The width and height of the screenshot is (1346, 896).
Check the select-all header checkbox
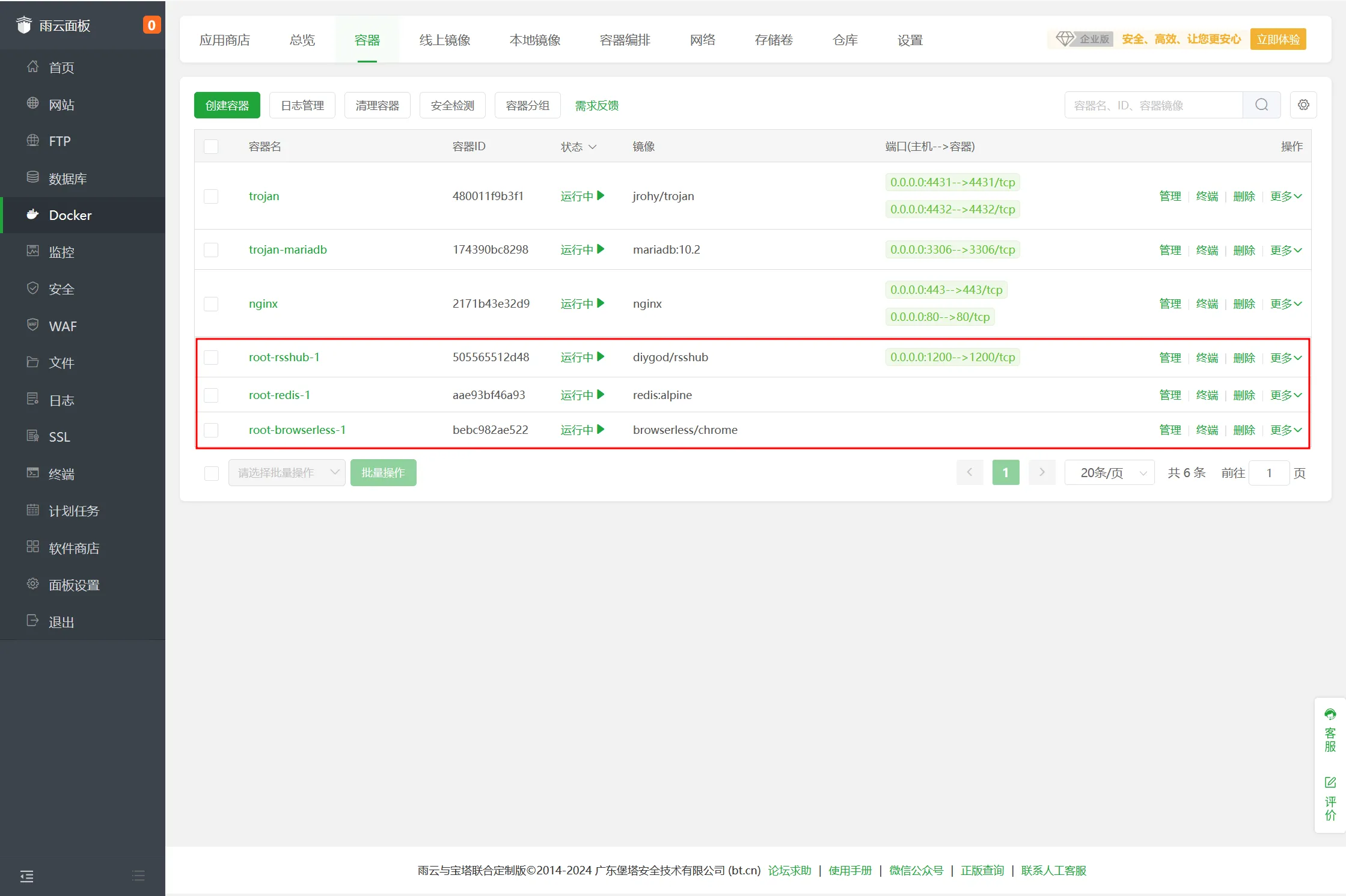coord(211,147)
